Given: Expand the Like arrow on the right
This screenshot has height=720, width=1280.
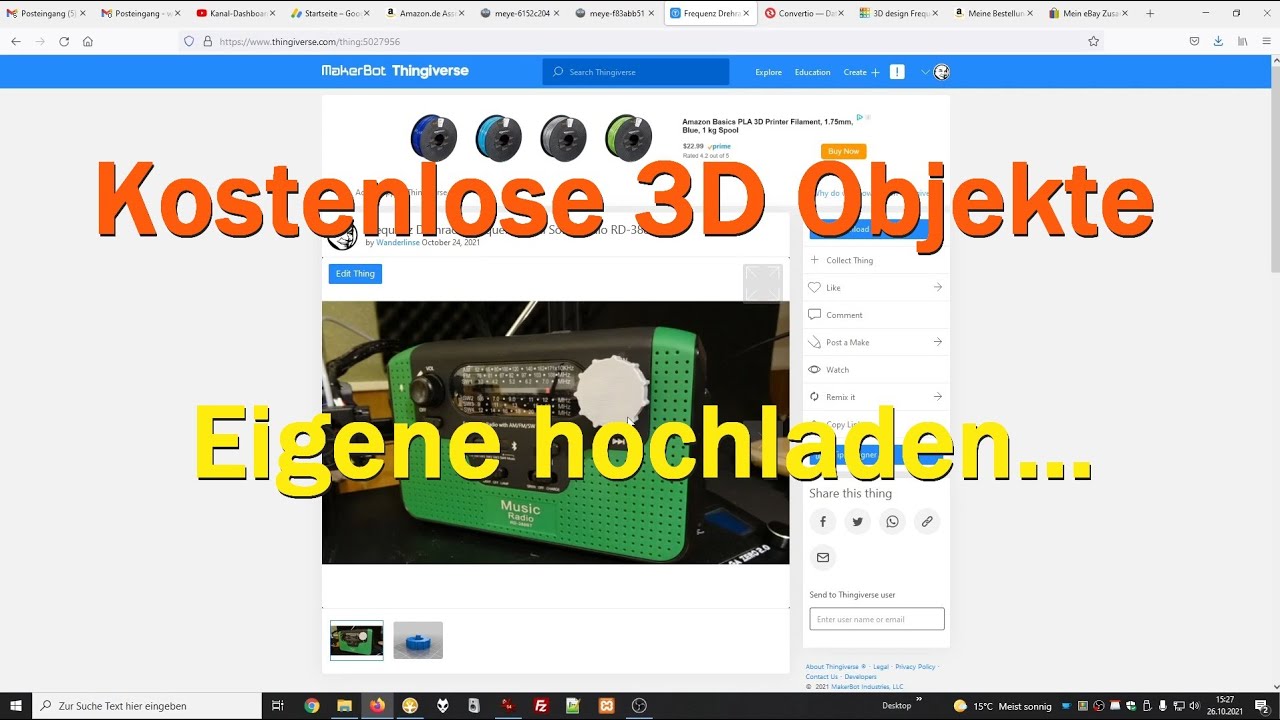Looking at the screenshot, I should click(x=938, y=288).
